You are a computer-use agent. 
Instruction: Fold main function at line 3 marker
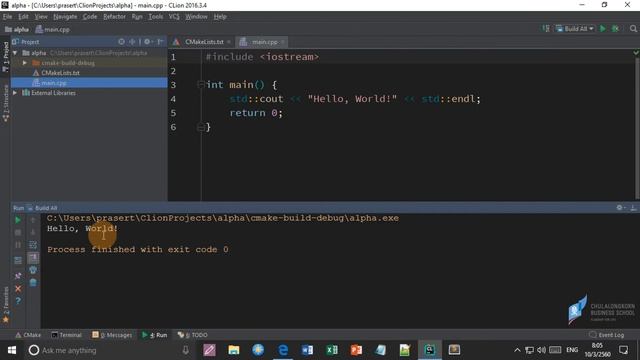click(200, 84)
